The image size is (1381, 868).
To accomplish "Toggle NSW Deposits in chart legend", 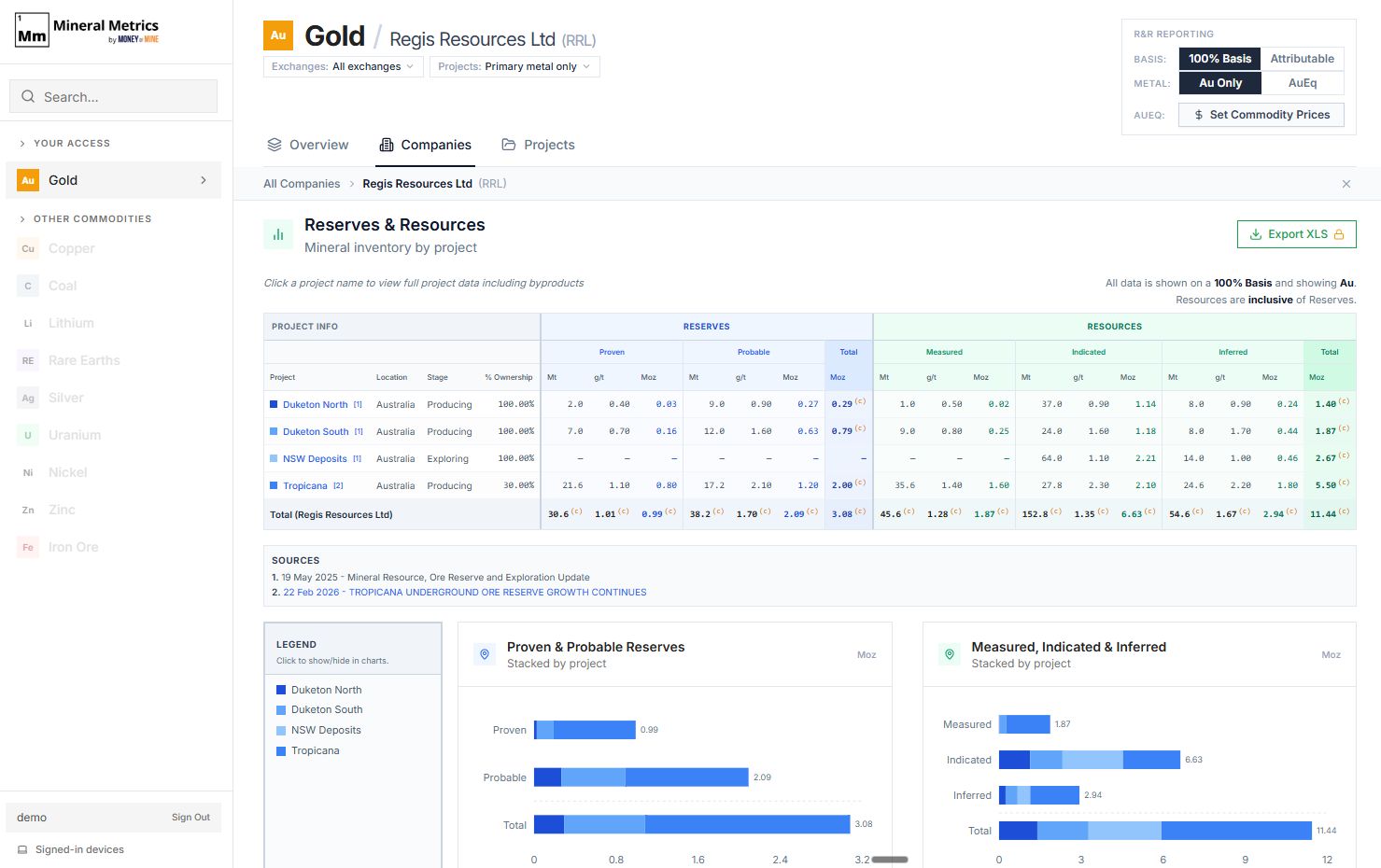I will pyautogui.click(x=318, y=730).
